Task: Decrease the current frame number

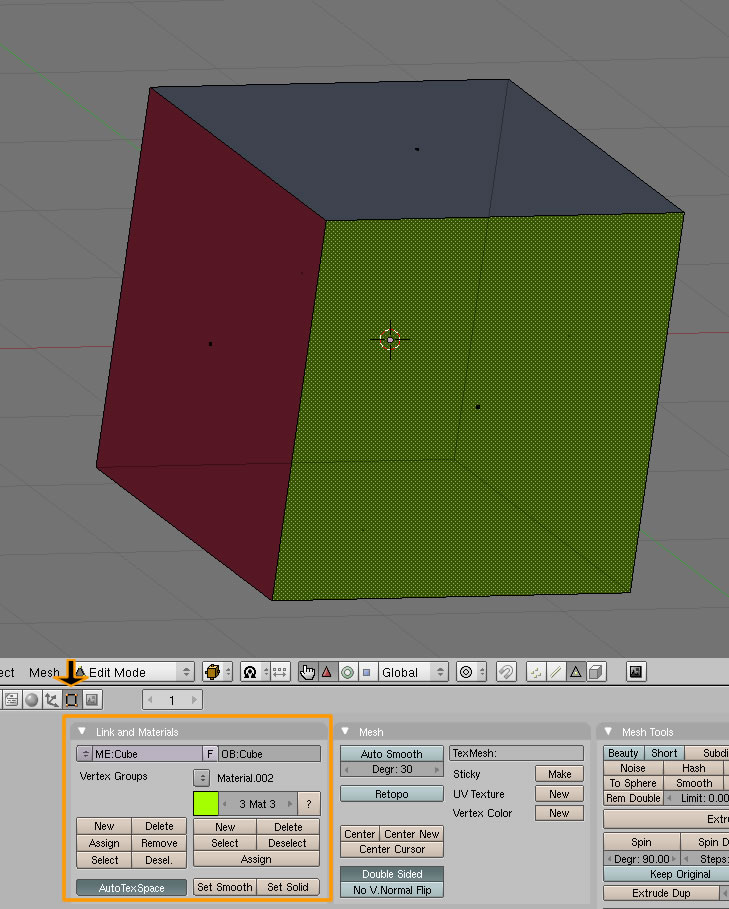Action: click(150, 700)
